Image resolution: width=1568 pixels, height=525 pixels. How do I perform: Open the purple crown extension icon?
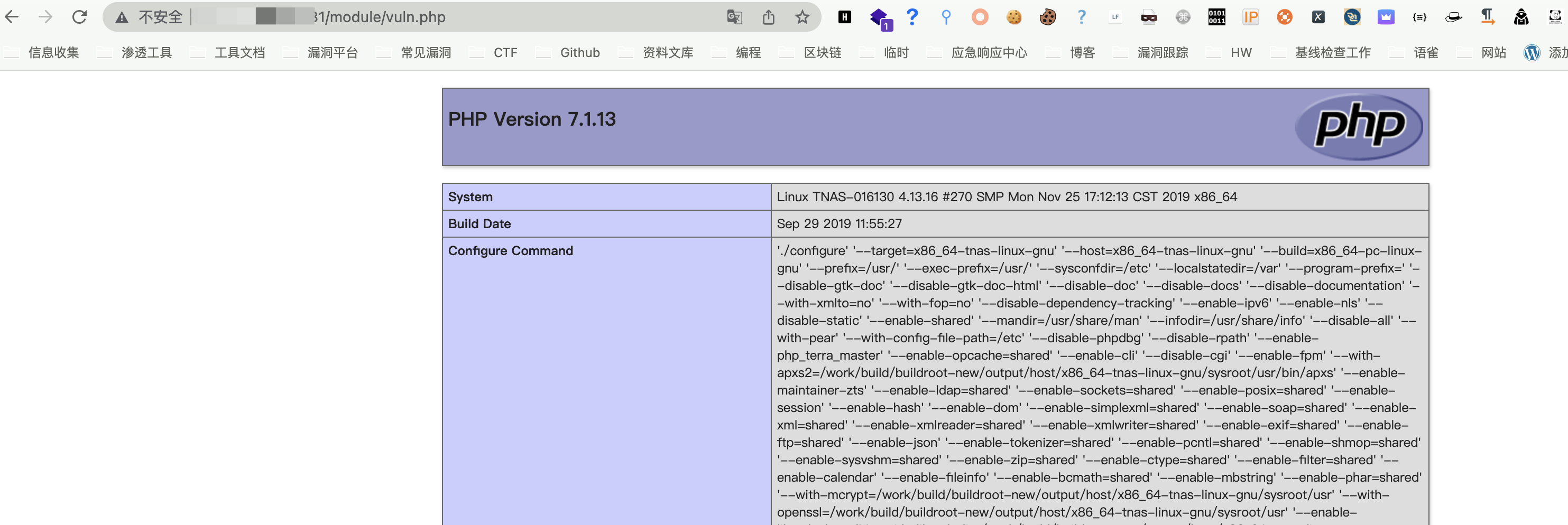[x=1386, y=17]
